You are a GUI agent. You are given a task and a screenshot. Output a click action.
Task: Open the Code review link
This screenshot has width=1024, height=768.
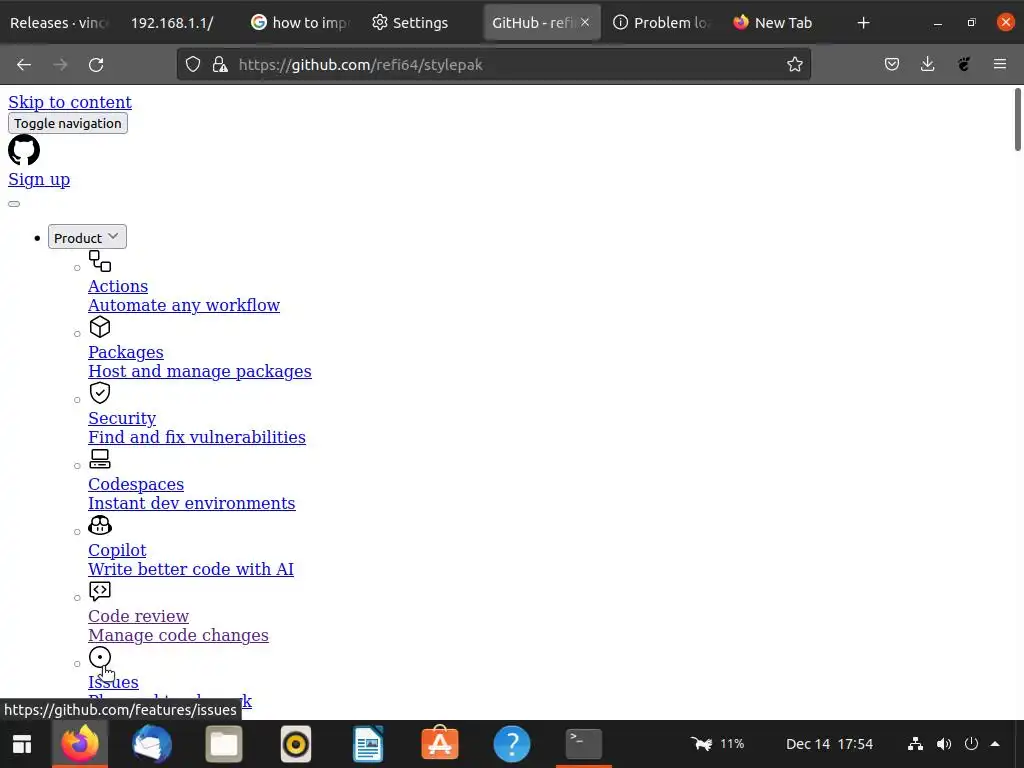click(138, 616)
